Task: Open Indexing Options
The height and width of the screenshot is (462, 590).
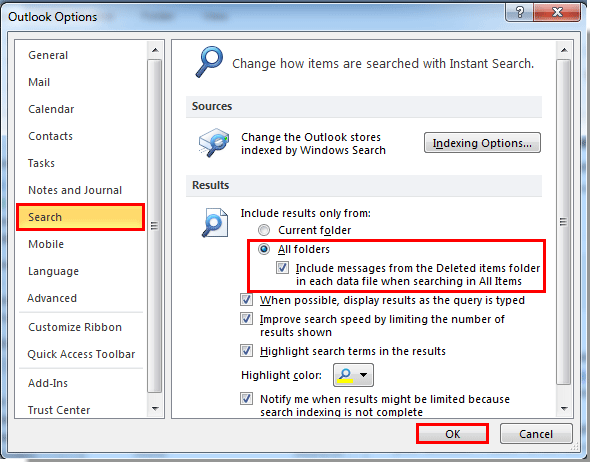Action: coord(482,143)
